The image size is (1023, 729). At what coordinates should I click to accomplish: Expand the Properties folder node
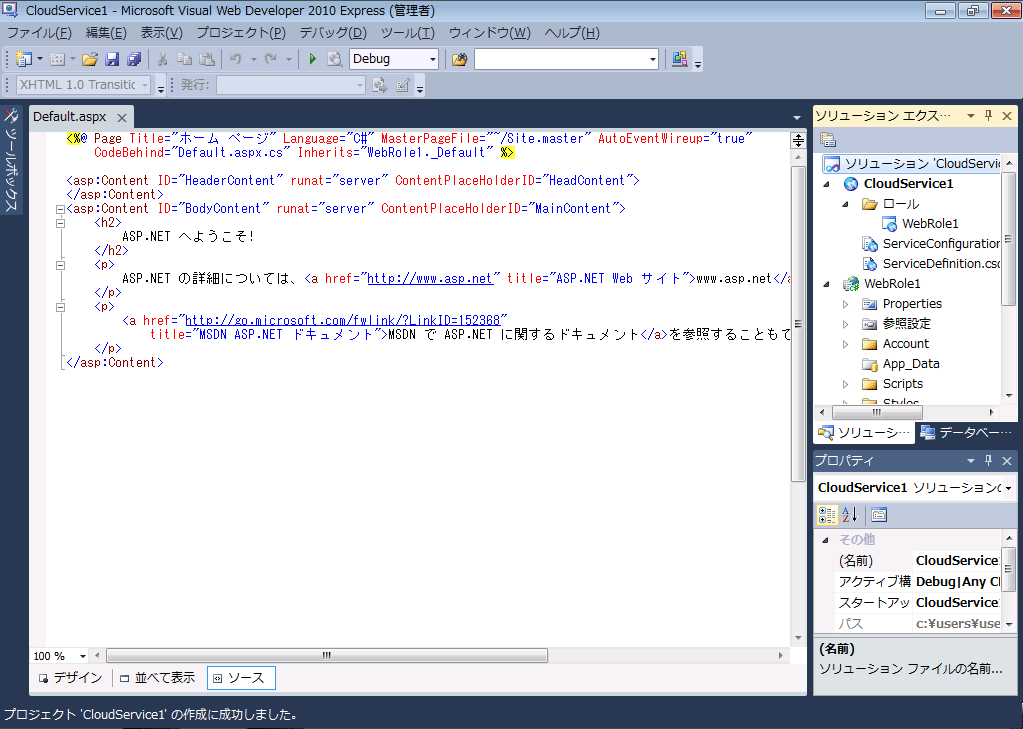(846, 304)
